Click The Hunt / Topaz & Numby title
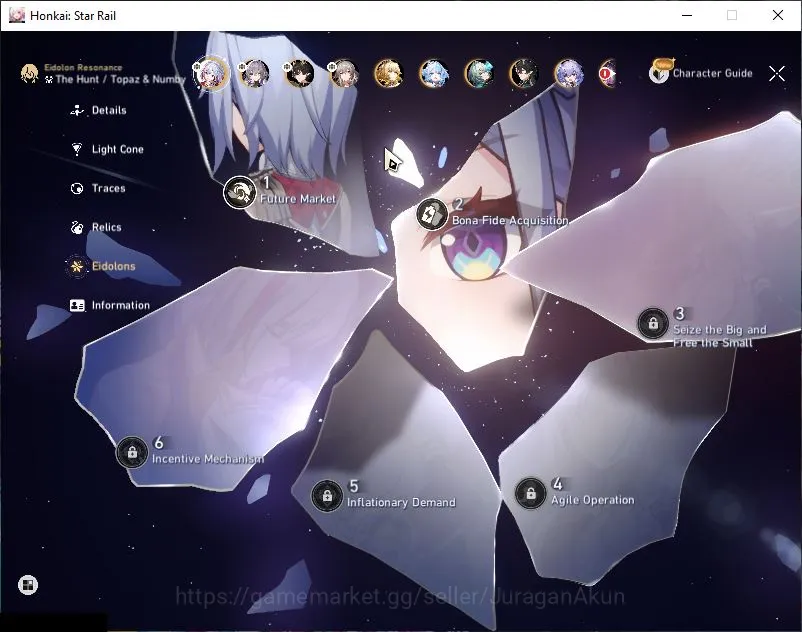The height and width of the screenshot is (632, 802). pyautogui.click(x=121, y=79)
